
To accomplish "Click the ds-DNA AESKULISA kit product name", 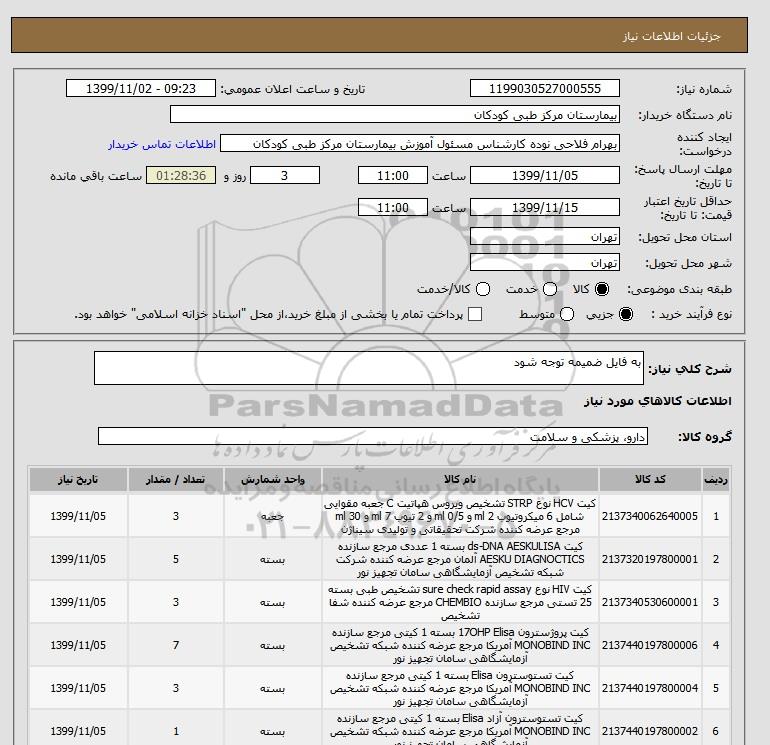I will (x=460, y=559).
